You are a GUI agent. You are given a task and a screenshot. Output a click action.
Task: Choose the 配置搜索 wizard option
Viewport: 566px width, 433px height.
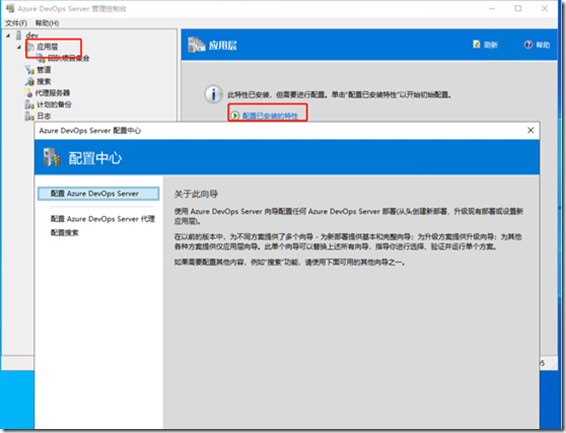point(64,233)
